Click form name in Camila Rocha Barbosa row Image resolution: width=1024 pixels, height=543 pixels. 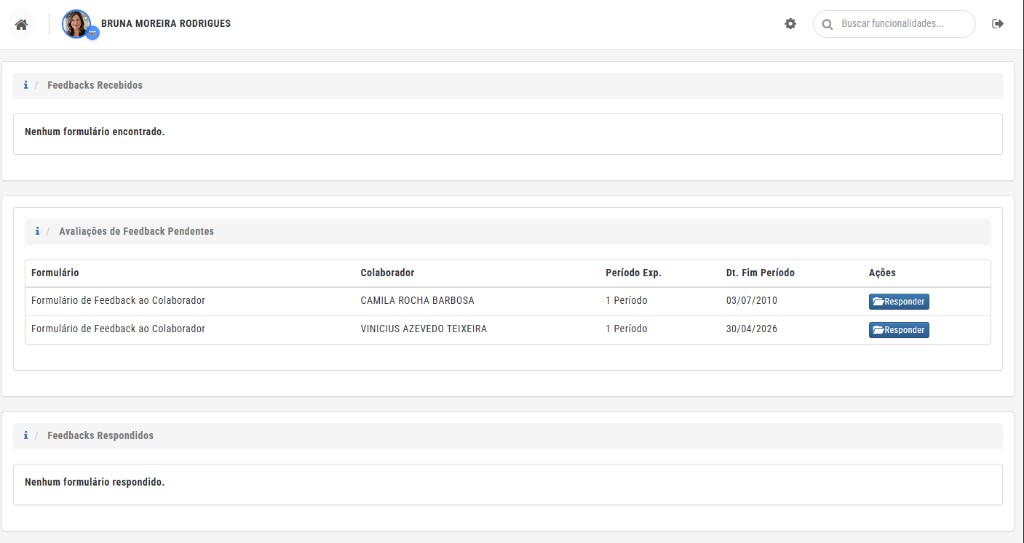pyautogui.click(x=118, y=301)
